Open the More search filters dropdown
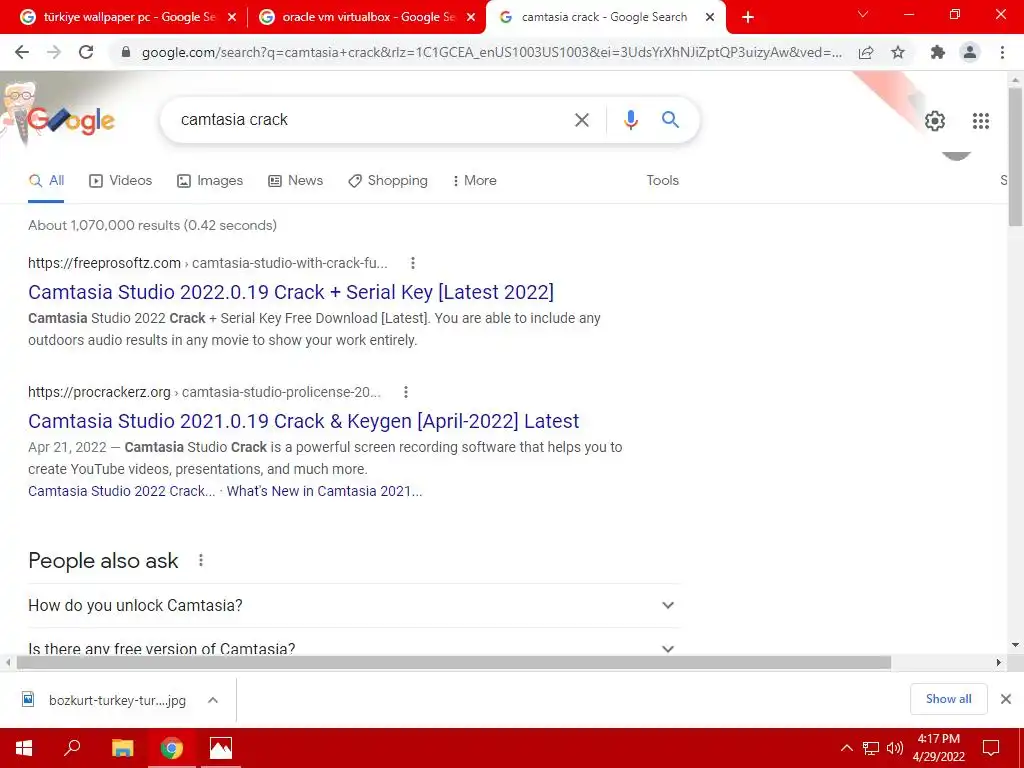Screen dimensions: 1024x768 tap(474, 180)
